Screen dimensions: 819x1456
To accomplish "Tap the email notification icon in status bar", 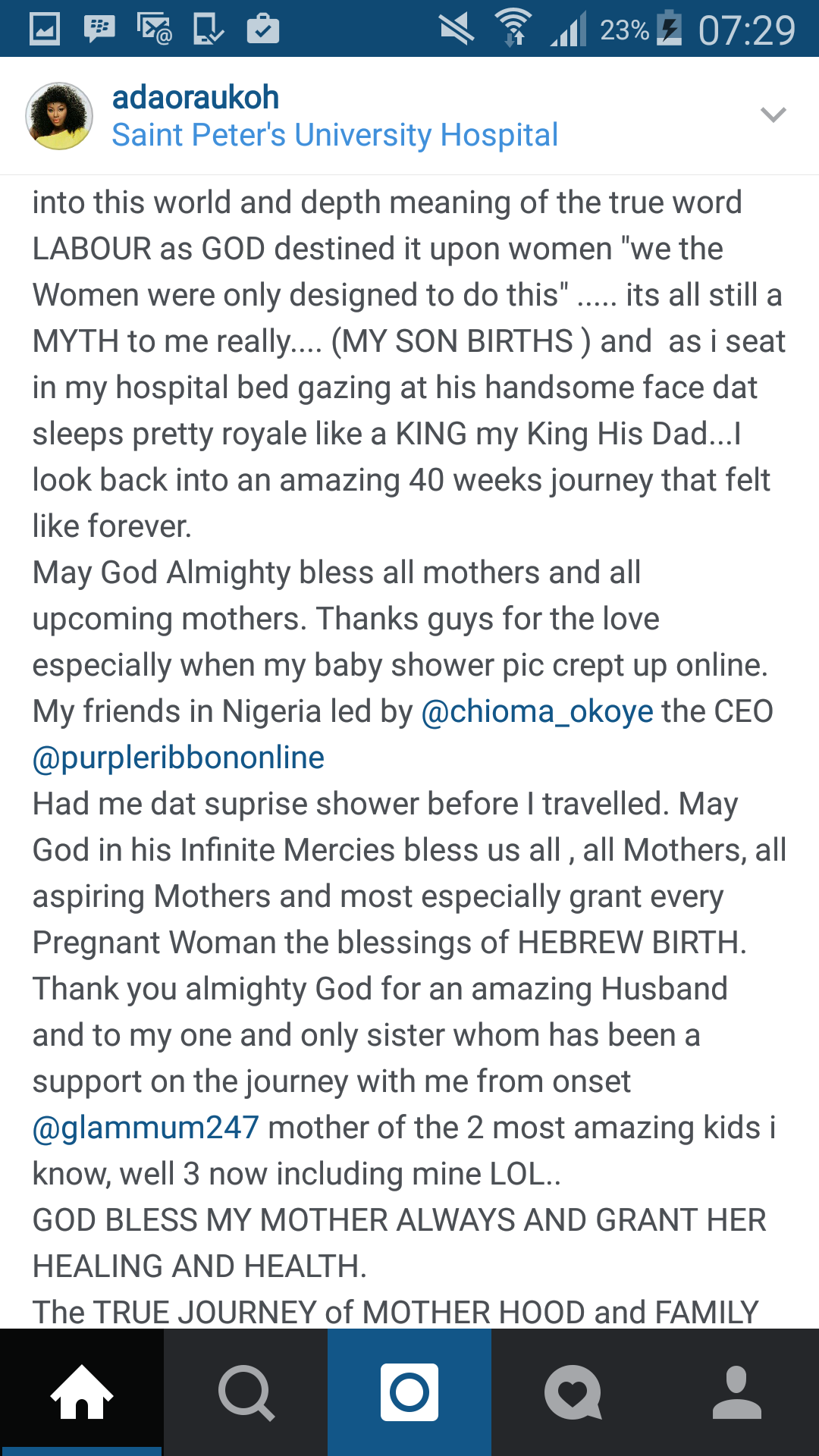I will pyautogui.click(x=154, y=29).
